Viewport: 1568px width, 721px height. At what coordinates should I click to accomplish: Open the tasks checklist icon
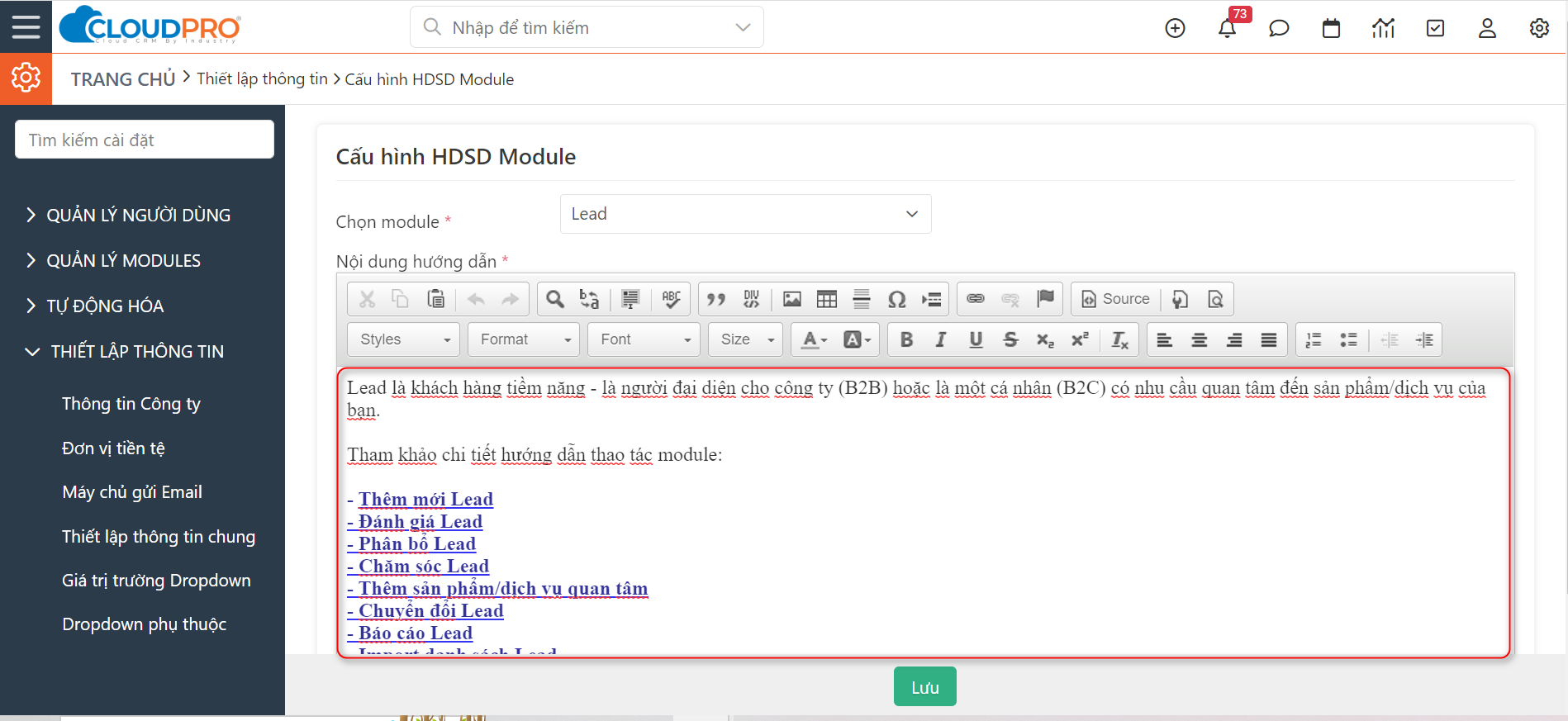click(1436, 28)
